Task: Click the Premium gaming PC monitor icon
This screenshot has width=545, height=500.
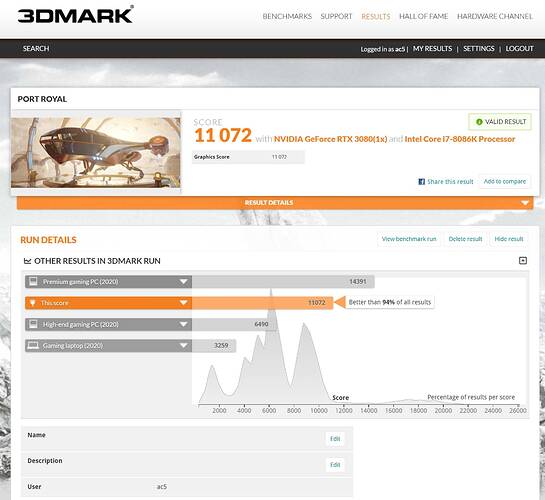Action: (x=33, y=281)
